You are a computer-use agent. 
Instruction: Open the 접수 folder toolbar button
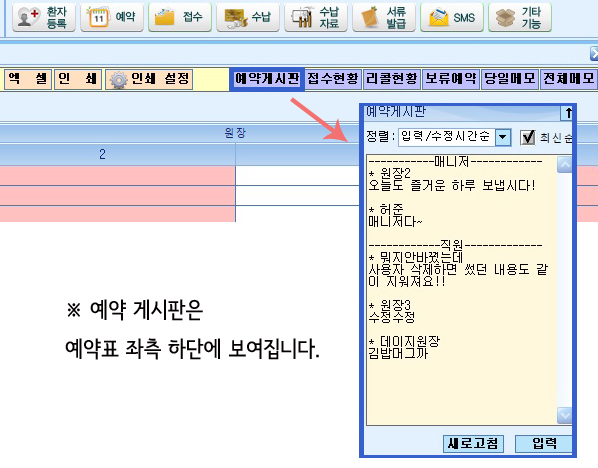[180, 17]
